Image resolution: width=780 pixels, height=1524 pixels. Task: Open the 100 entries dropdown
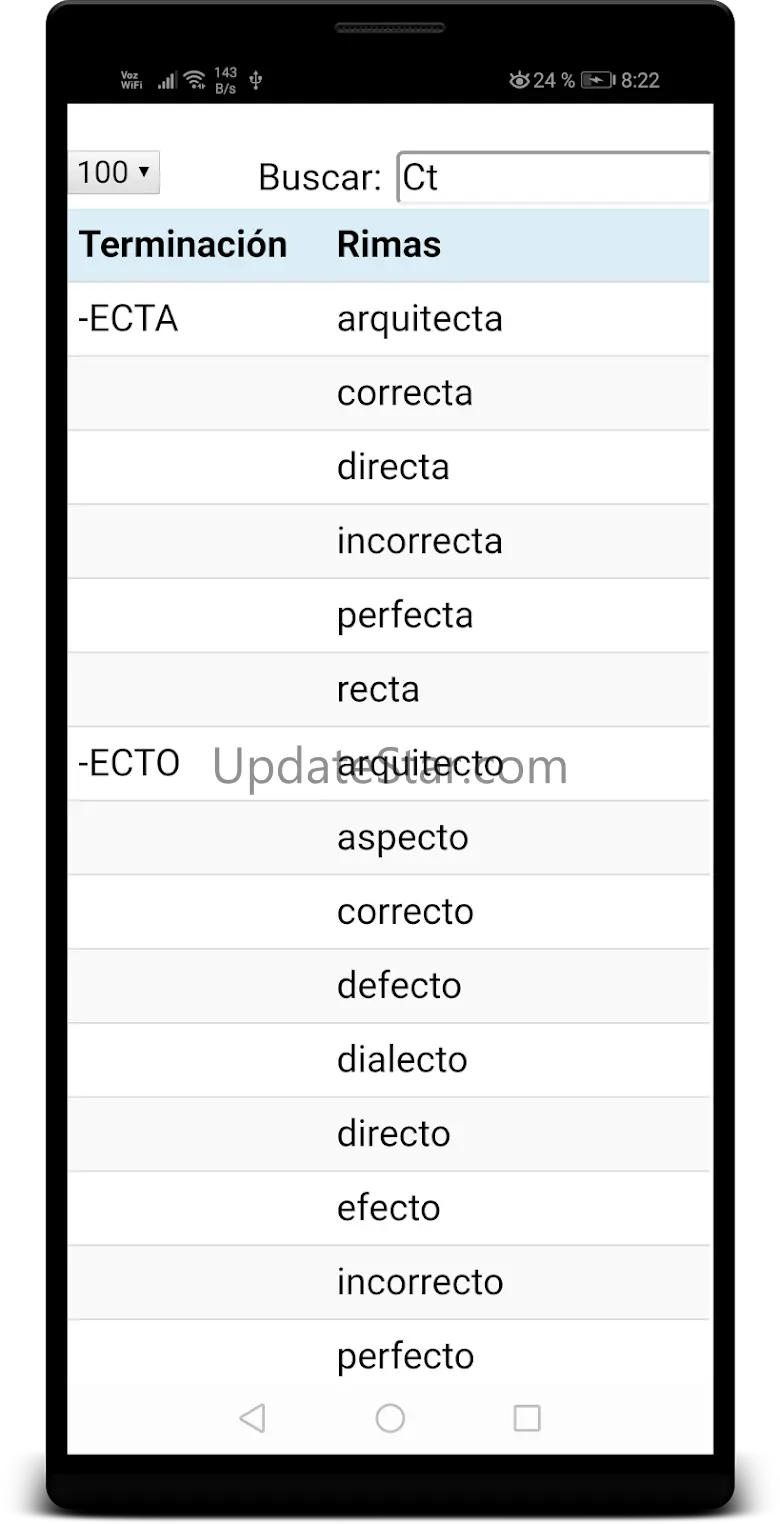tap(114, 172)
